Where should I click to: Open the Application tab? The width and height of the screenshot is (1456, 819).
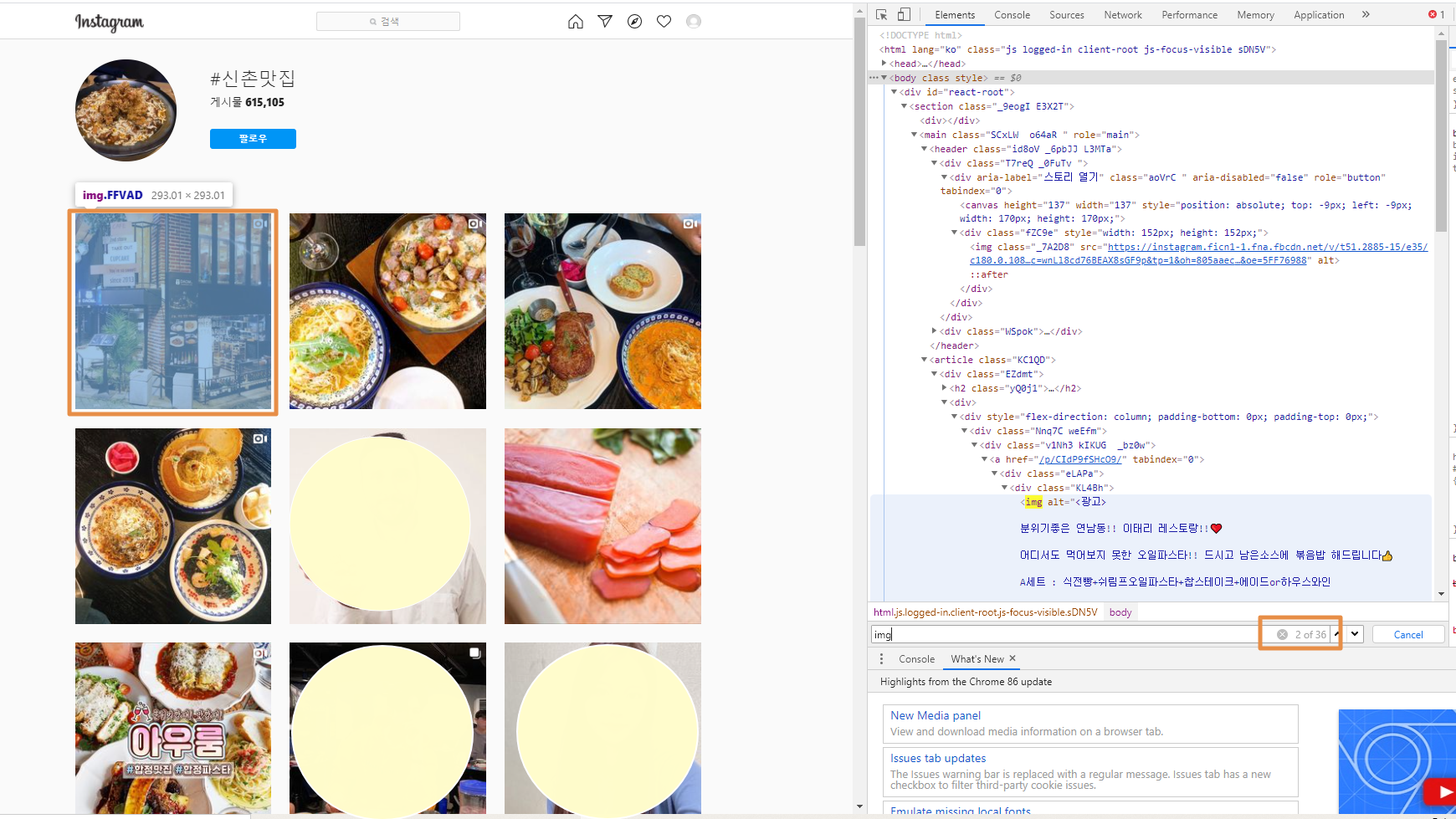1319,15
